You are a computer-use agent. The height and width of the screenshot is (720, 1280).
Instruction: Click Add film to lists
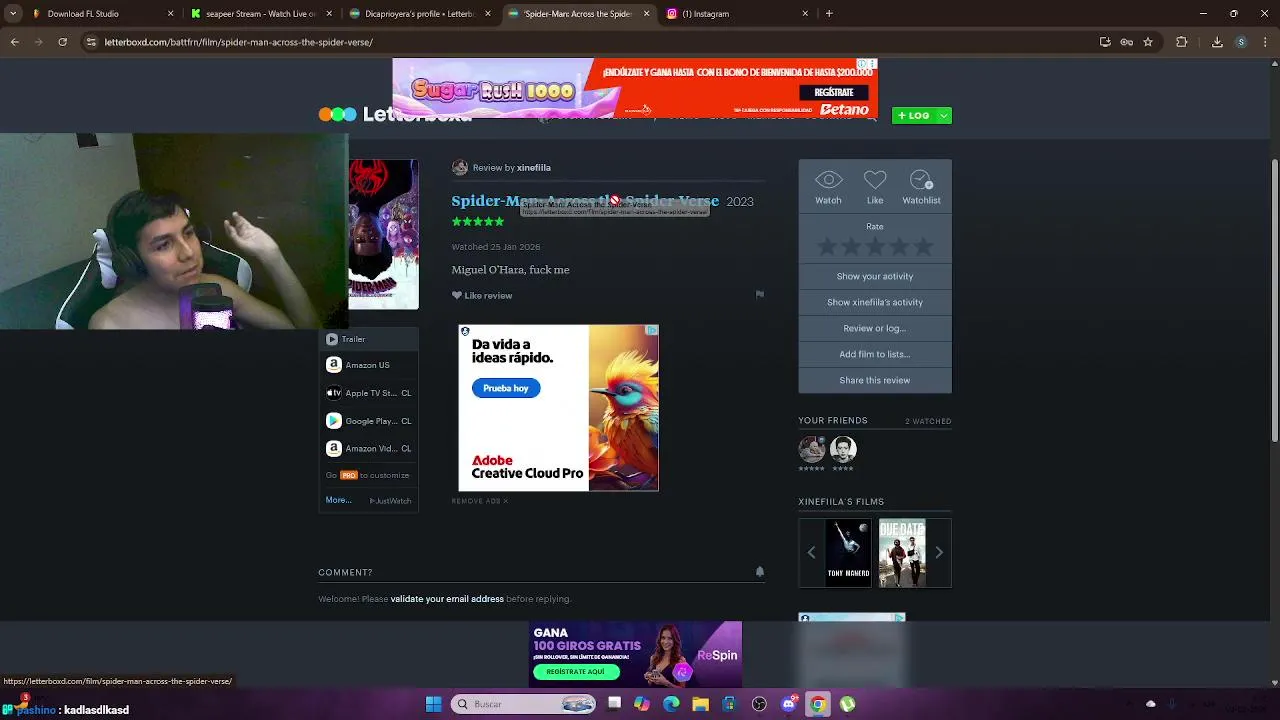tap(875, 354)
